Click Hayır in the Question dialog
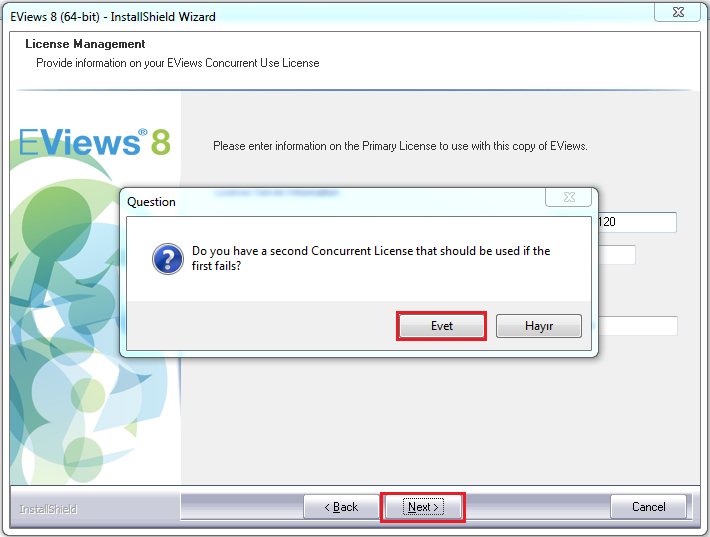The height and width of the screenshot is (537, 710). [x=539, y=326]
